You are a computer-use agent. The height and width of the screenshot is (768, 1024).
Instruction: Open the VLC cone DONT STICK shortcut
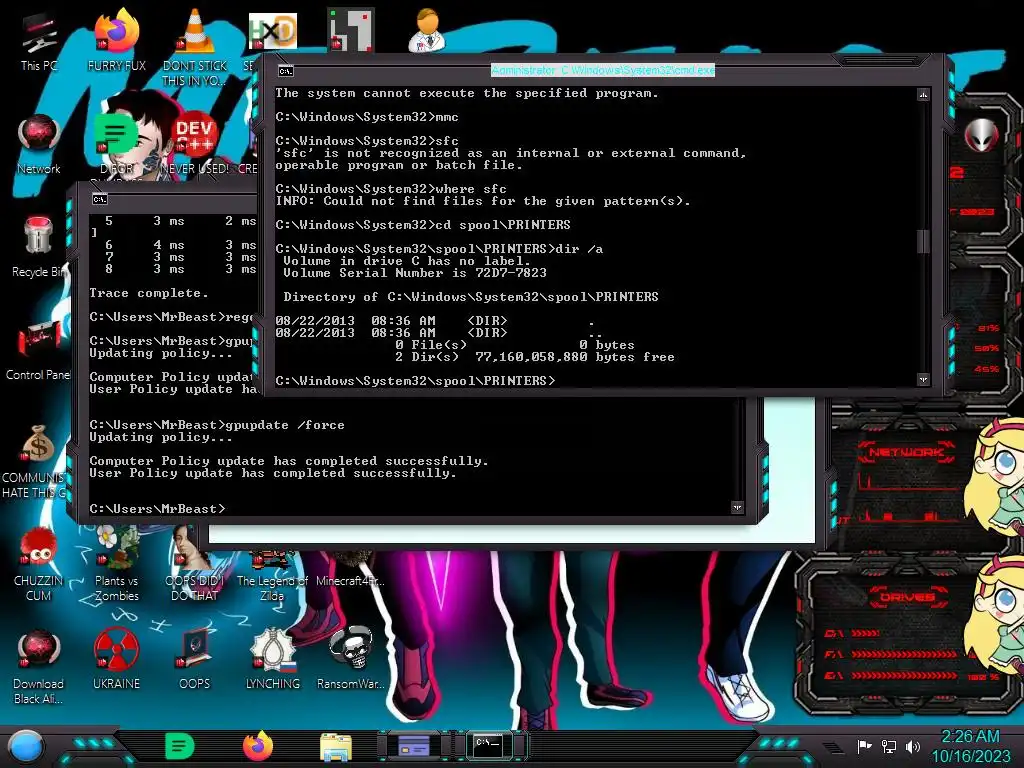tap(195, 47)
